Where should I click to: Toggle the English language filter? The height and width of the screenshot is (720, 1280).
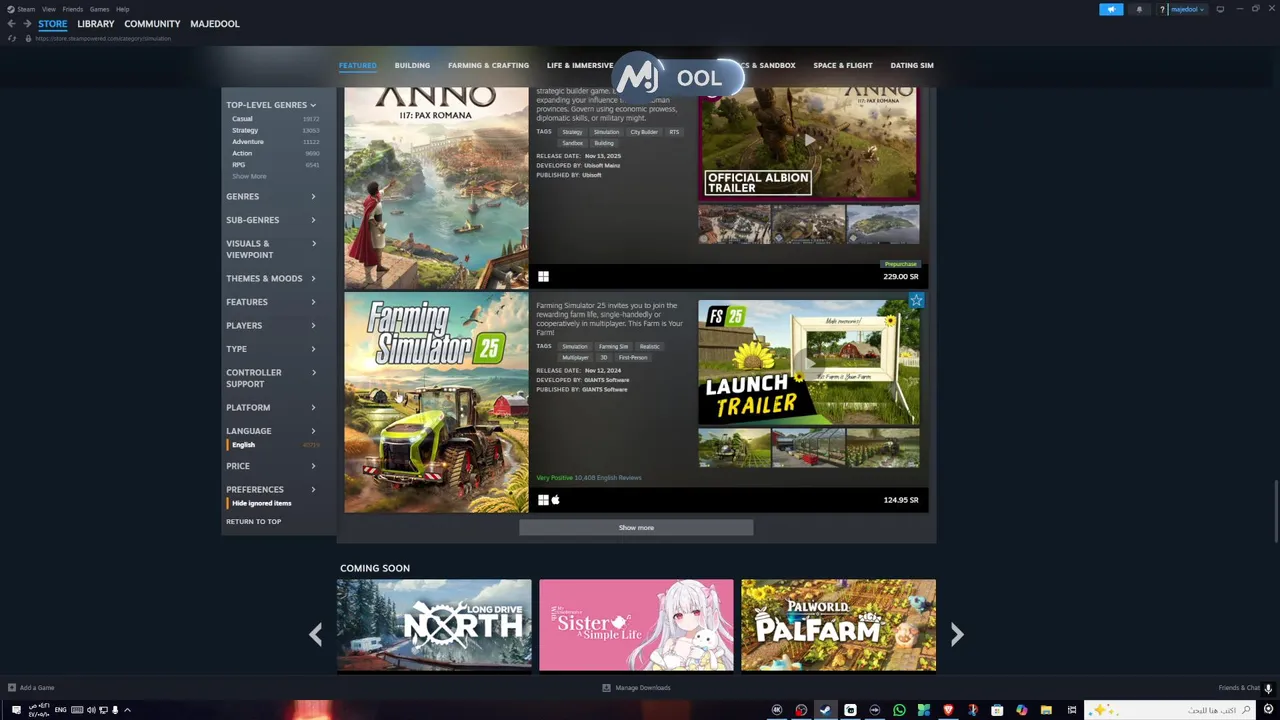point(275,445)
